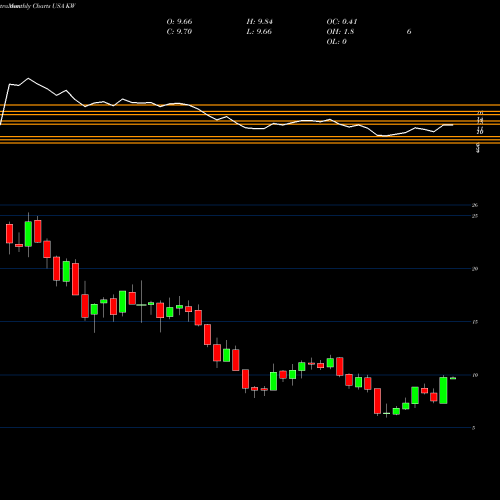Click the price axis label '26'
Image resolution: width=500 pixels, height=500 pixels.
475,205
